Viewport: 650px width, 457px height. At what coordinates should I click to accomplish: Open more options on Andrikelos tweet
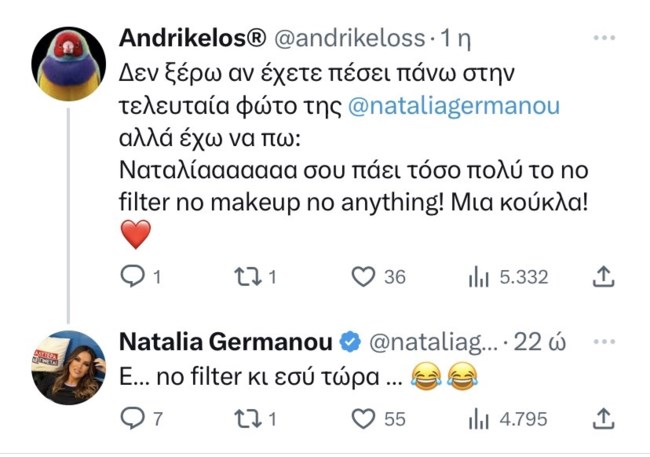(x=604, y=39)
